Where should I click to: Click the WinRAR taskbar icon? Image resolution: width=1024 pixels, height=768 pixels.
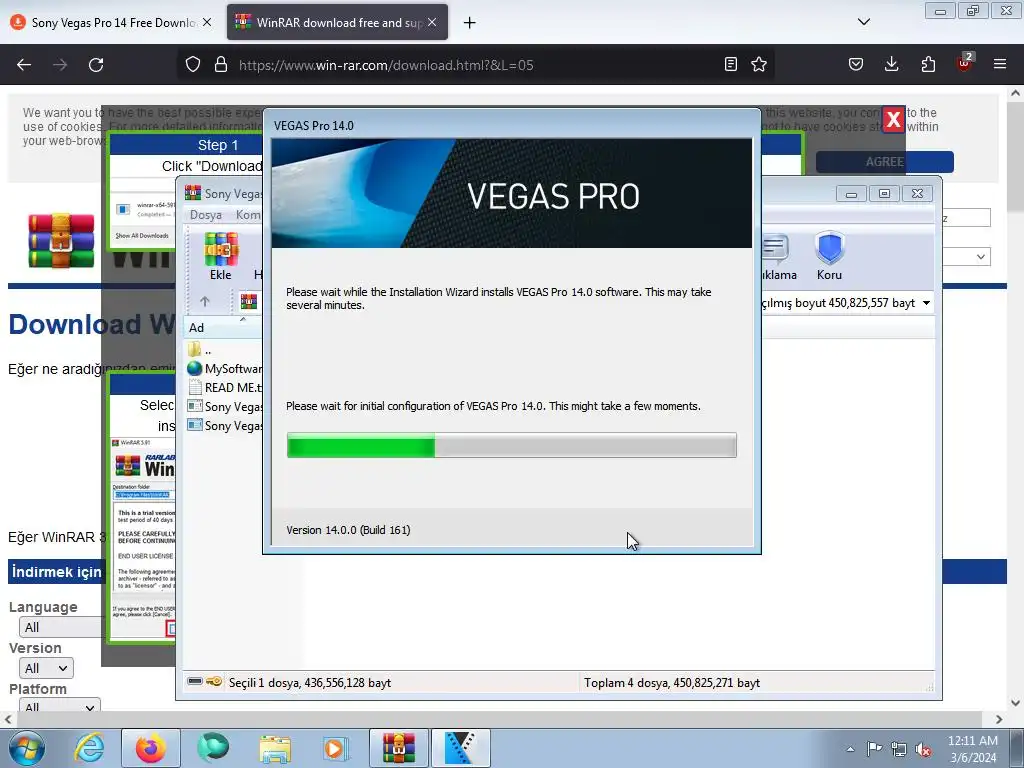click(399, 748)
